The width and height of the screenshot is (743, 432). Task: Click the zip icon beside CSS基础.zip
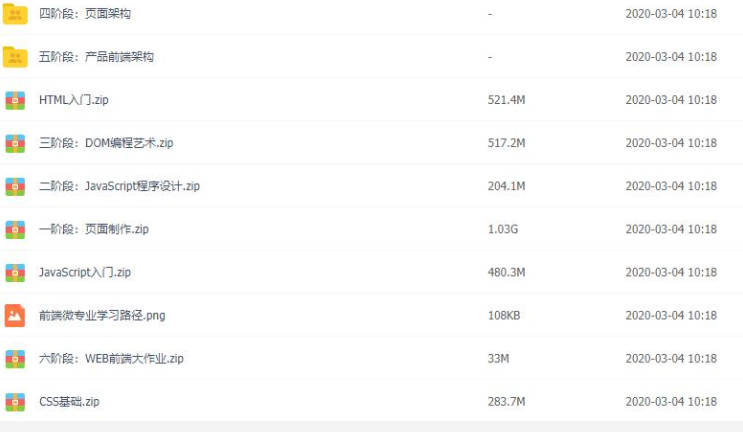point(15,402)
